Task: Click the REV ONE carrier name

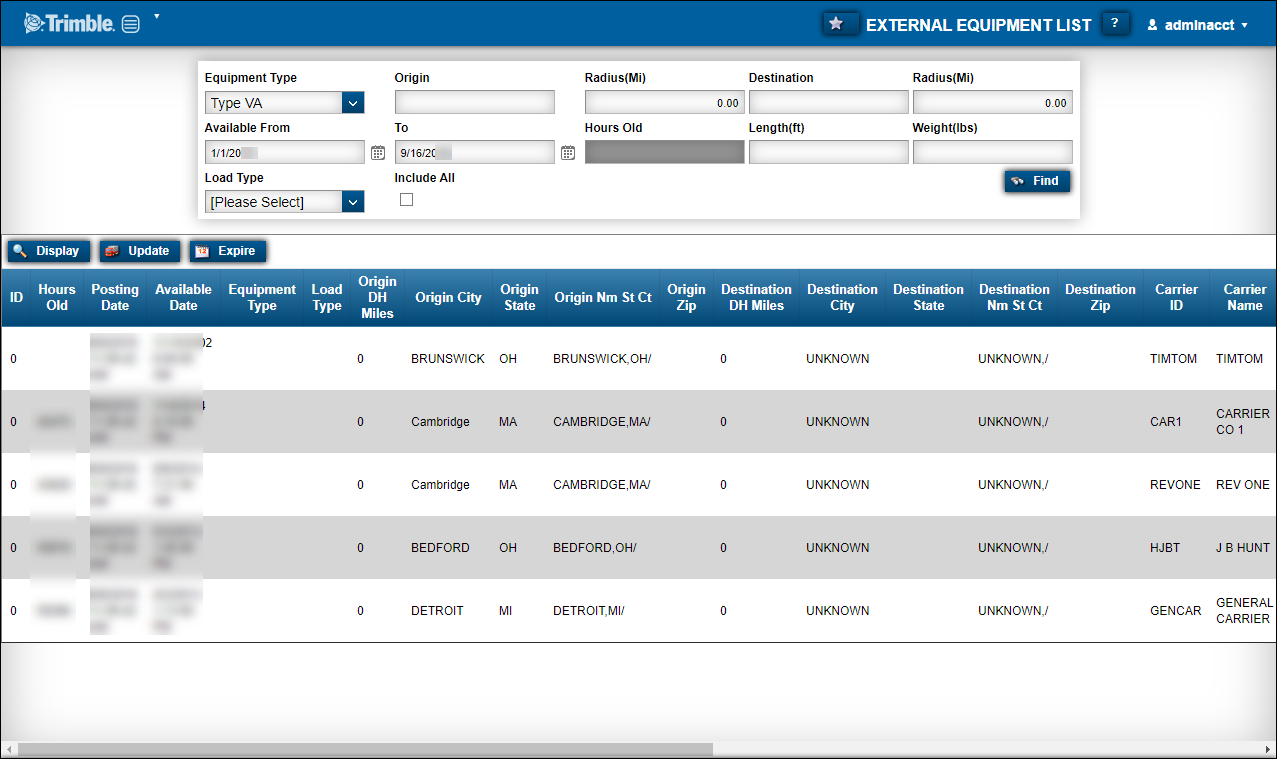Action: (1243, 485)
